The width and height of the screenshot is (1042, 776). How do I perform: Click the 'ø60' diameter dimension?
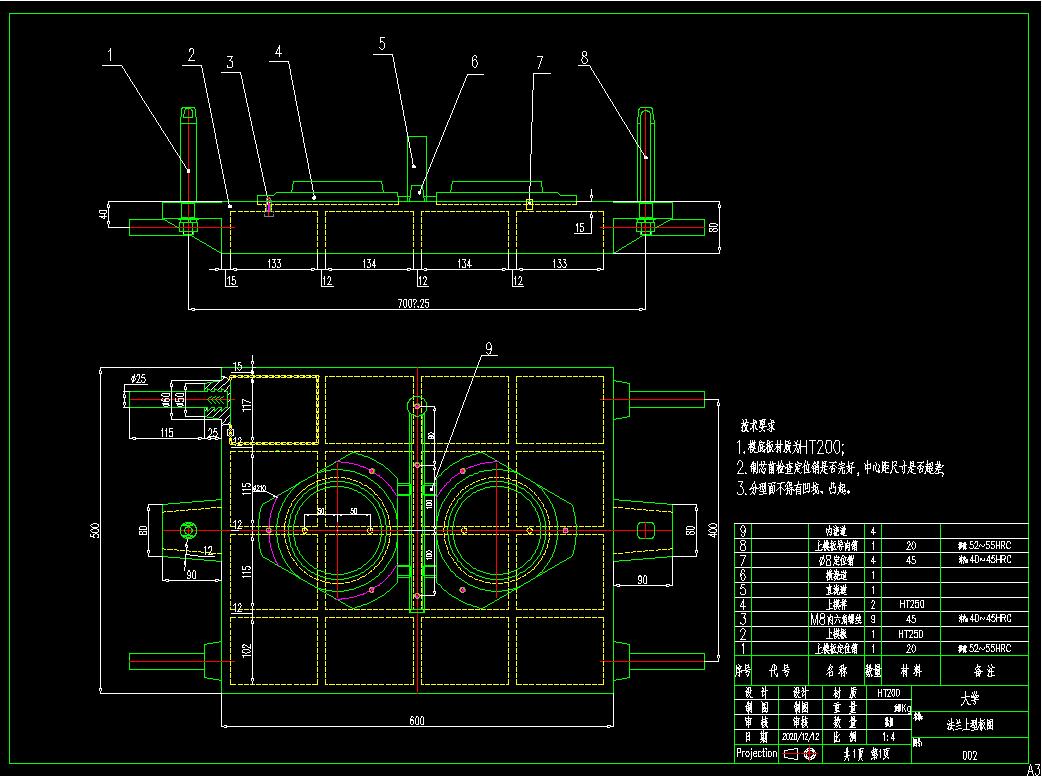tap(165, 399)
